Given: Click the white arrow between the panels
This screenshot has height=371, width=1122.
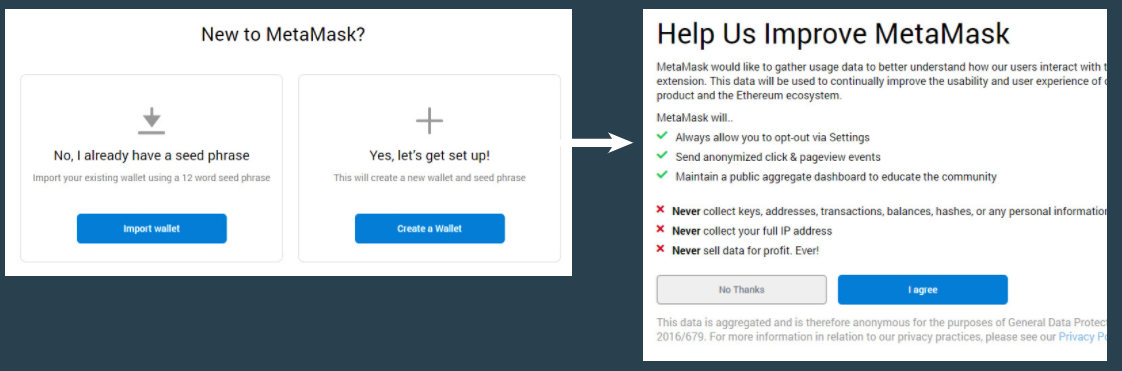Looking at the screenshot, I should (x=603, y=142).
